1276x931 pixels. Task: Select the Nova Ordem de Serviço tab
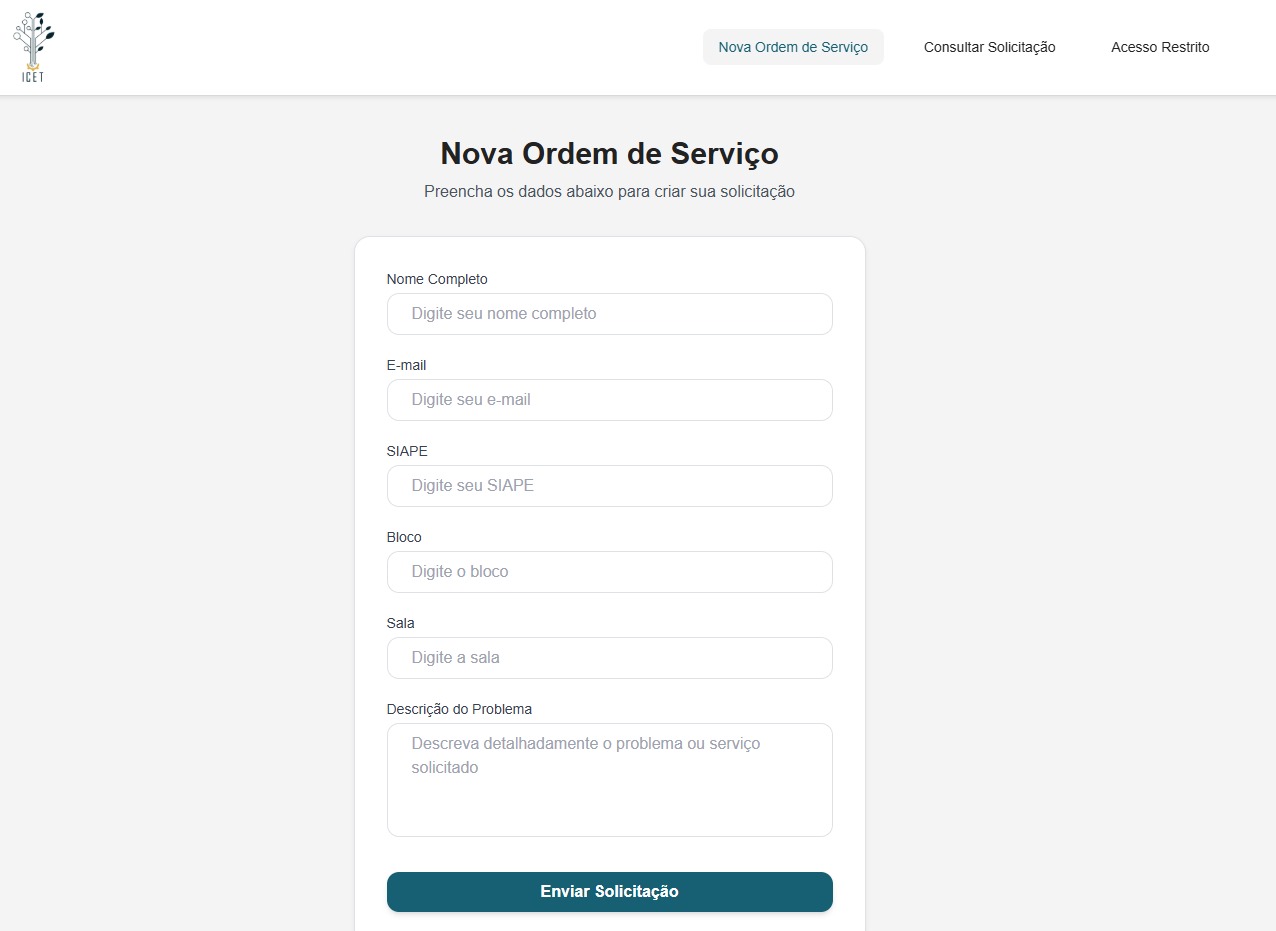[x=793, y=46]
